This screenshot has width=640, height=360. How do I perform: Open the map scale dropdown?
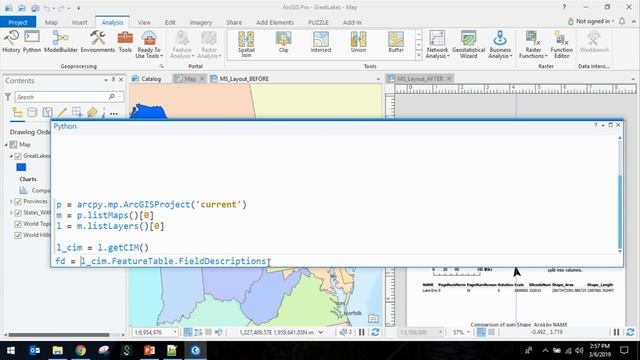click(175, 332)
